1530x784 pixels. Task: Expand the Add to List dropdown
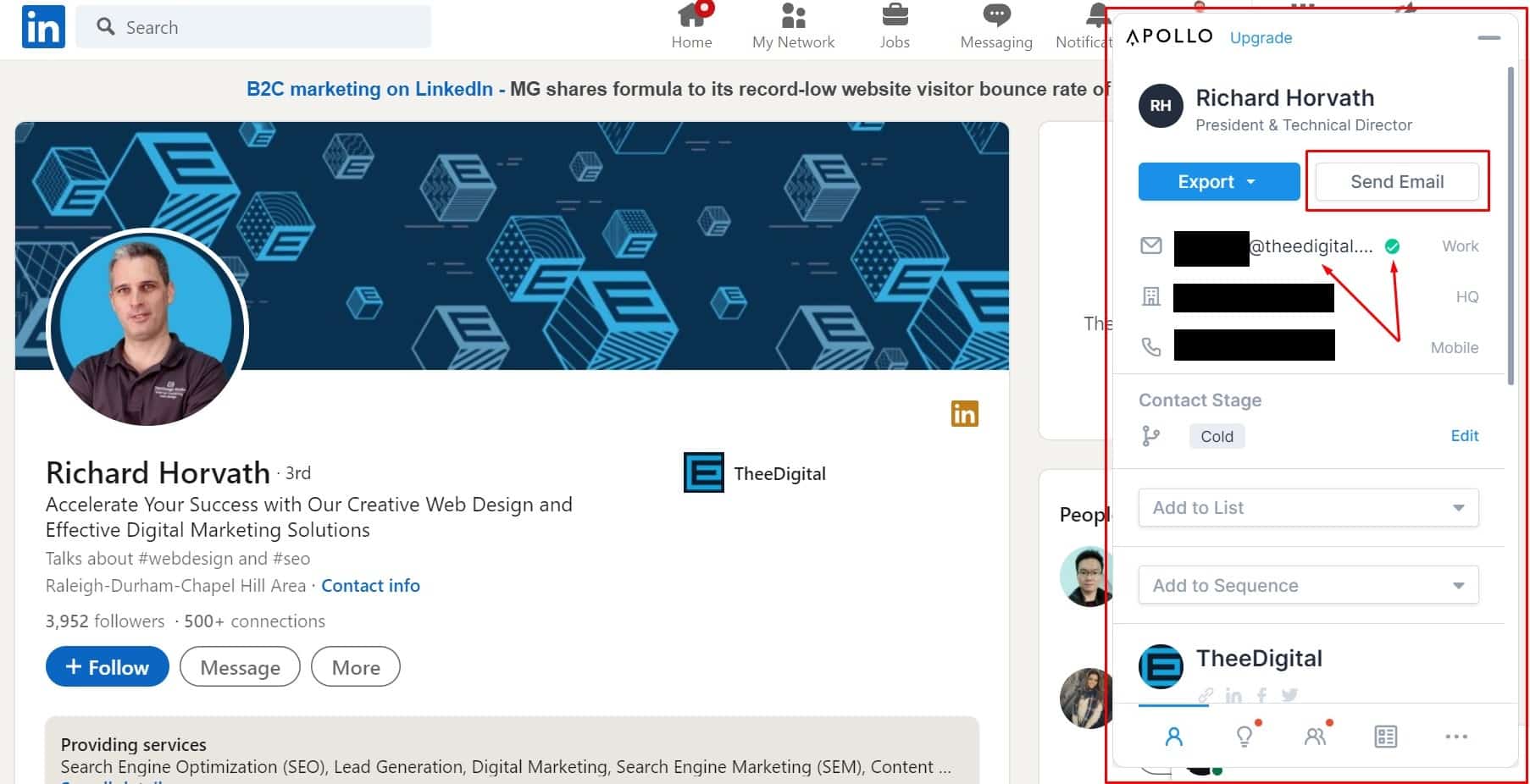[1308, 508]
